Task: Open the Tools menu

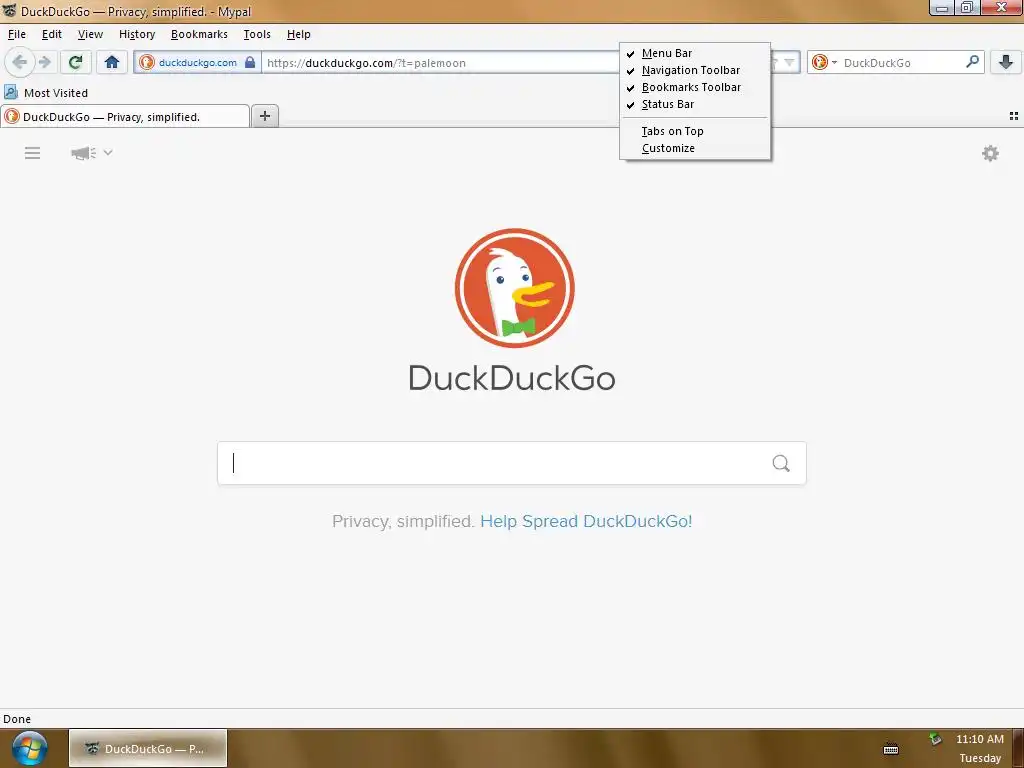Action: (x=257, y=34)
